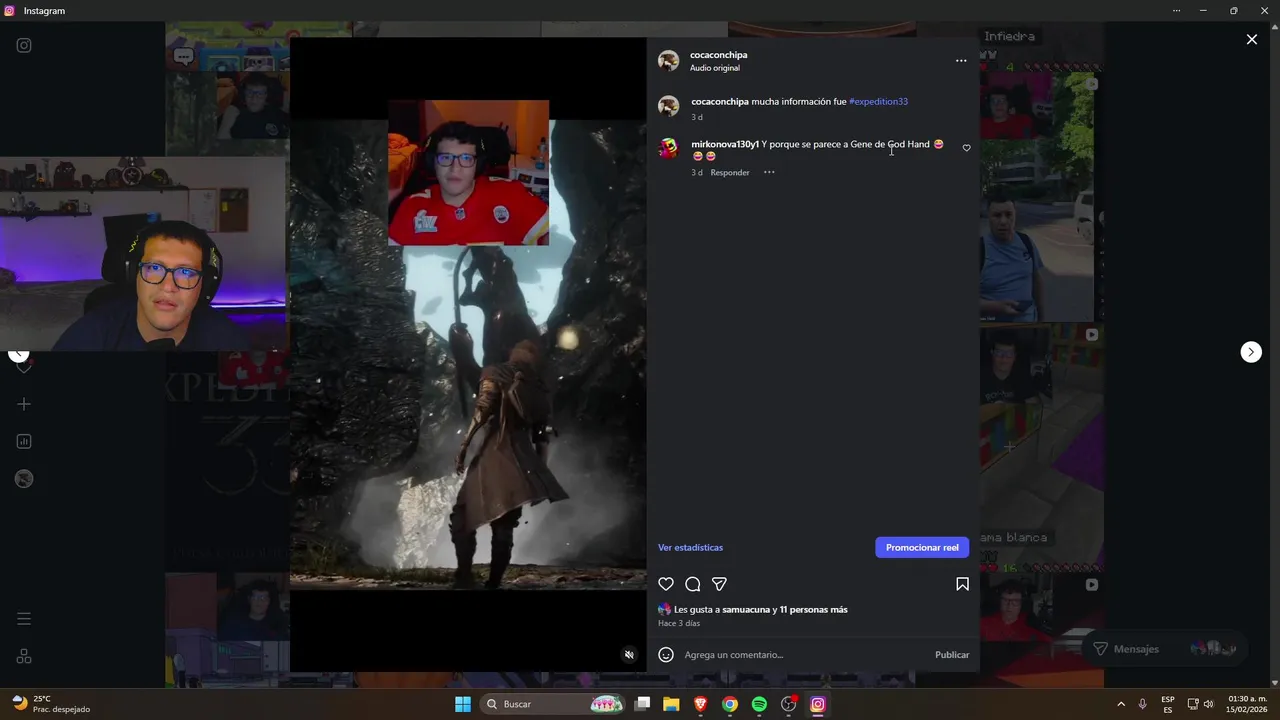Open the Brave browser from the taskbar
The width and height of the screenshot is (1280, 720).
click(x=701, y=704)
